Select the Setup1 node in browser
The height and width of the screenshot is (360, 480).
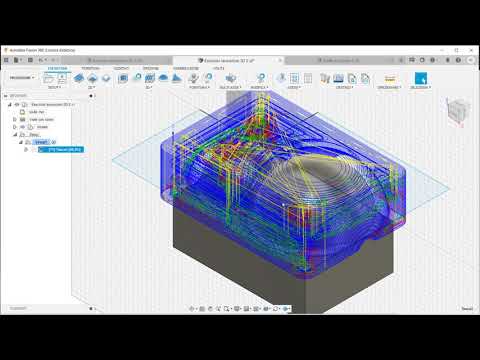(41, 142)
